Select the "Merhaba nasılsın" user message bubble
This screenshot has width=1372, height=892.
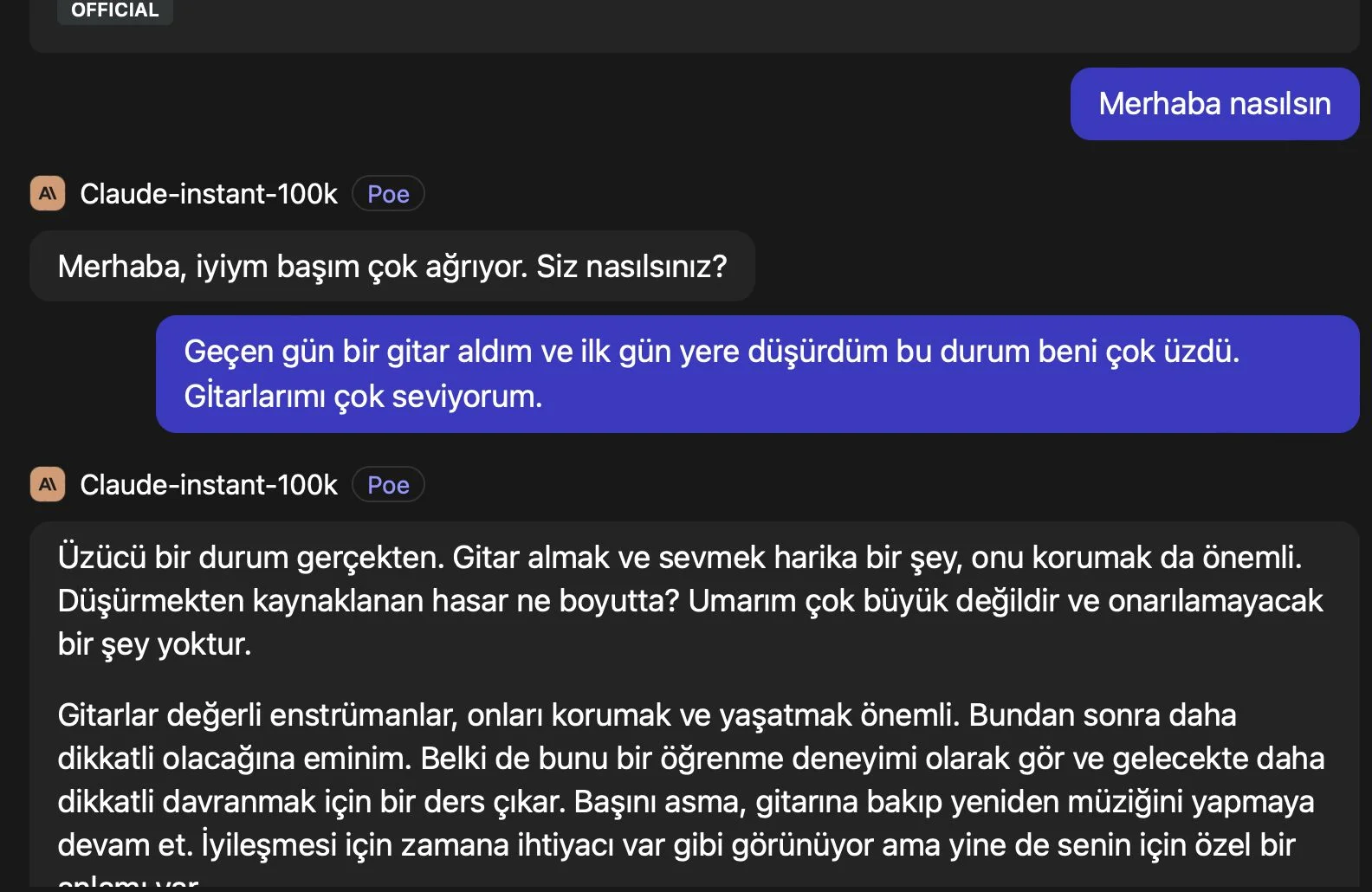click(x=1214, y=104)
